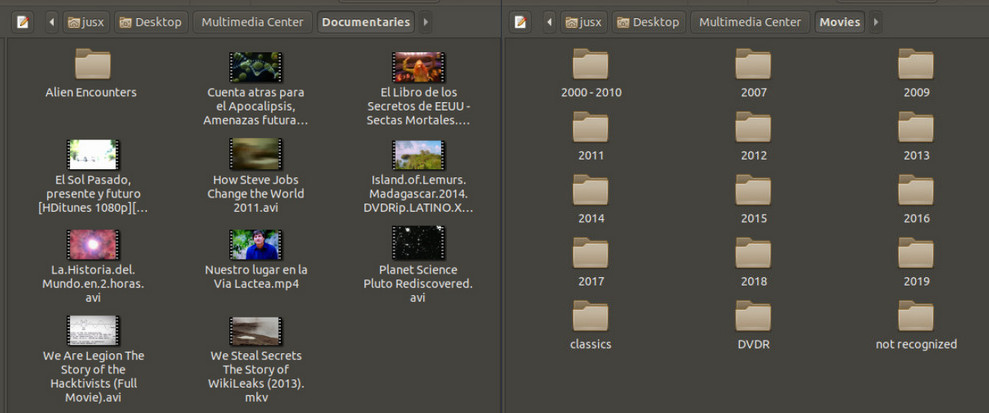Select Planet Science Pluto Rediscovered video
Screen dimensions: 989x413
click(x=418, y=244)
